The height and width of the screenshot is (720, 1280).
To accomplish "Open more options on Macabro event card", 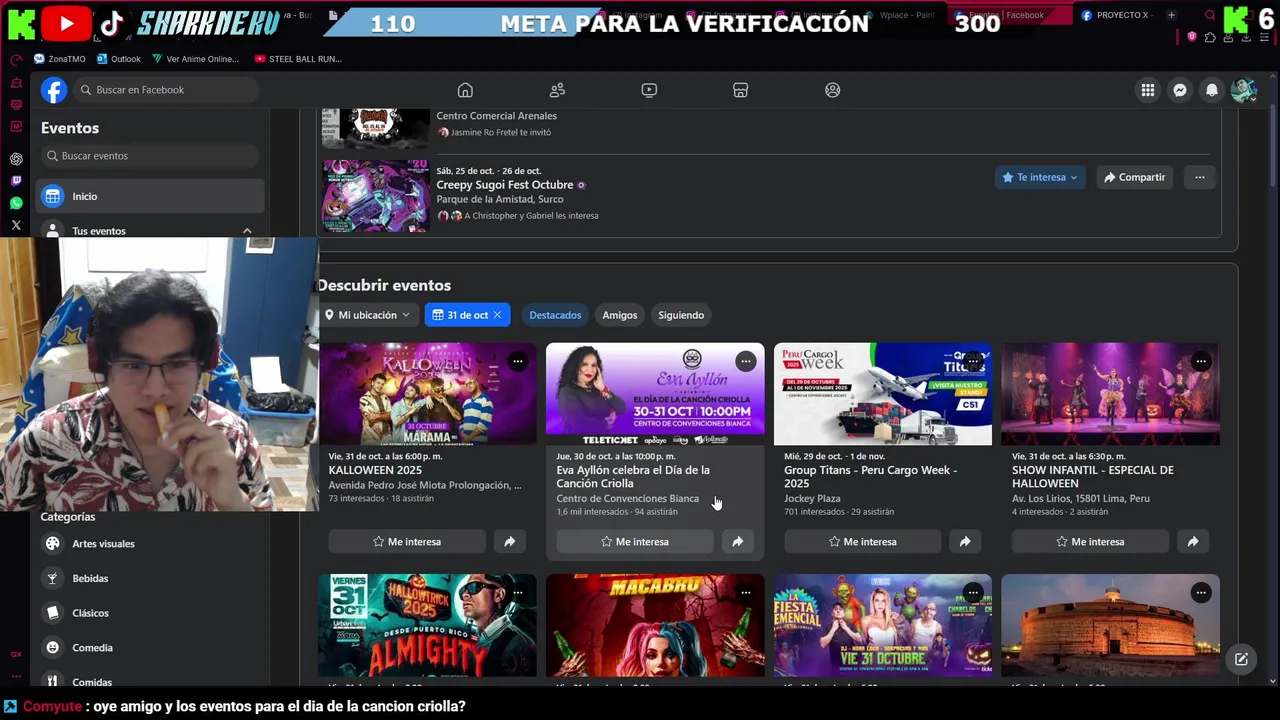I will point(745,592).
